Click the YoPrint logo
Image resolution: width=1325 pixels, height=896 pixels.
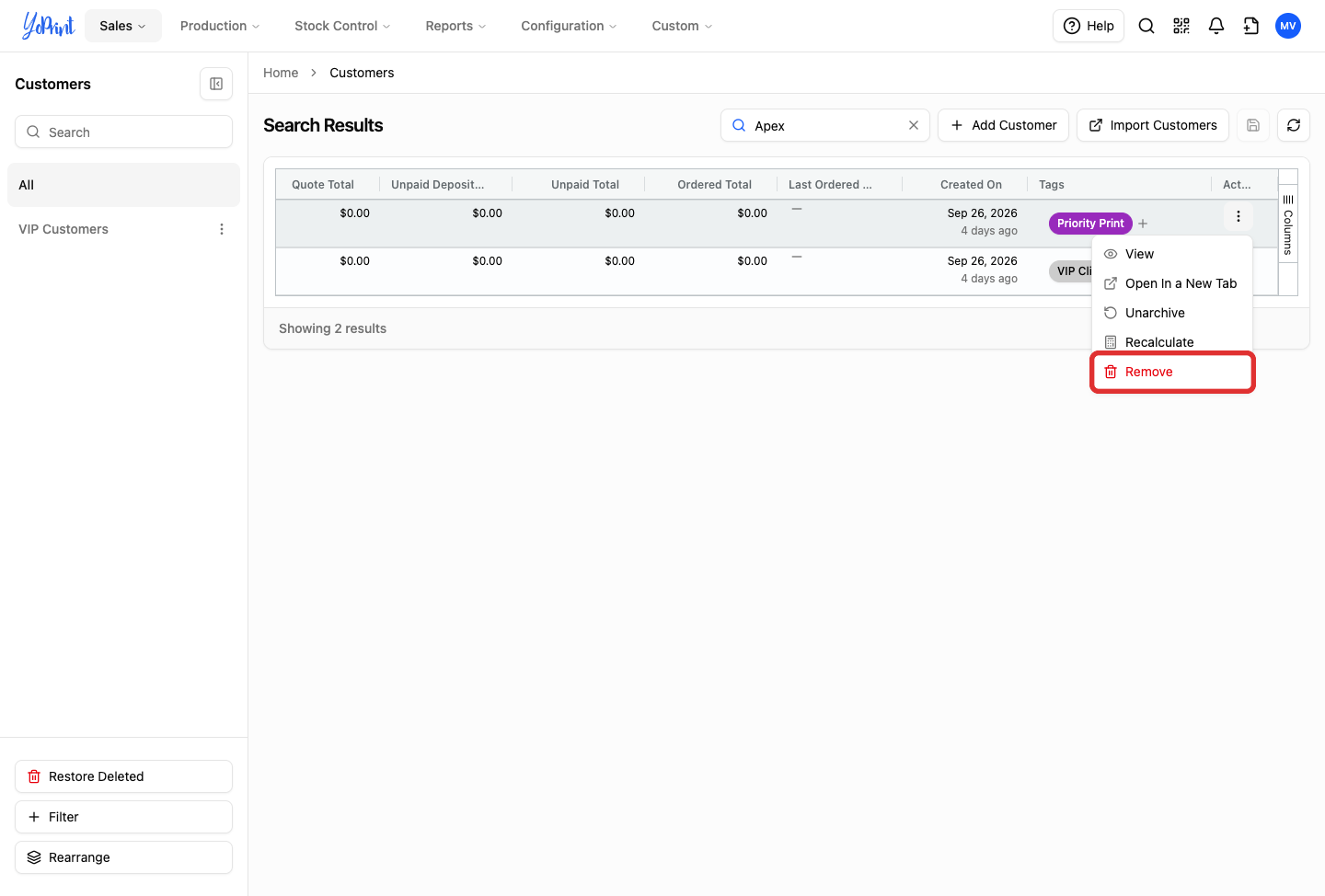[x=48, y=26]
